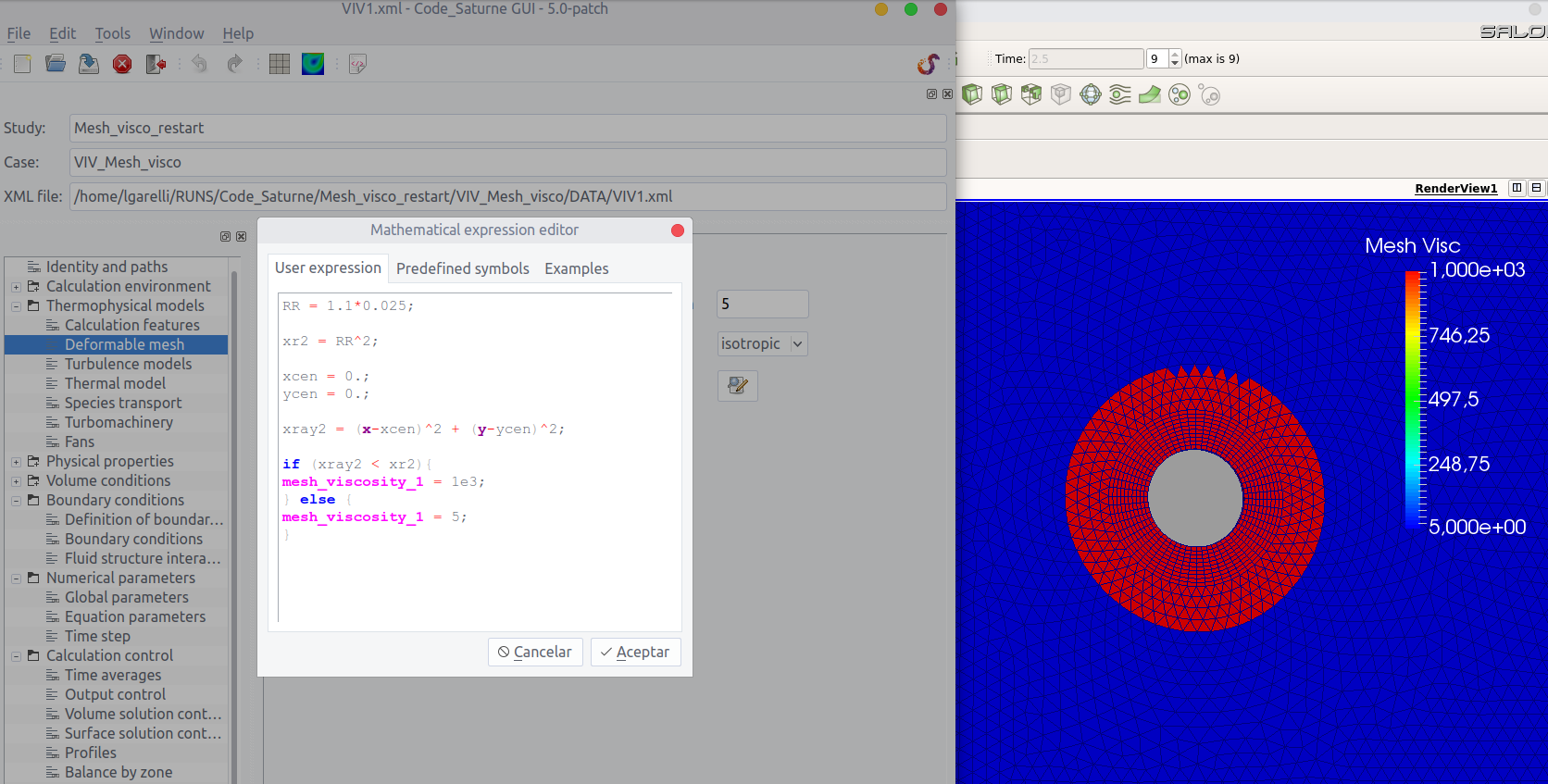Split RenderView1 horizontally
The width and height of the screenshot is (1548, 784).
click(x=1517, y=188)
